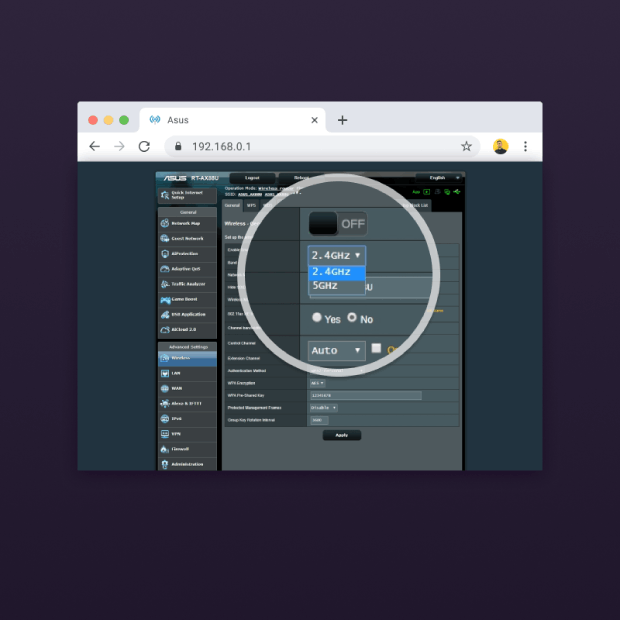Open Network Map in the sidebar
The image size is (620, 620).
coord(187,223)
